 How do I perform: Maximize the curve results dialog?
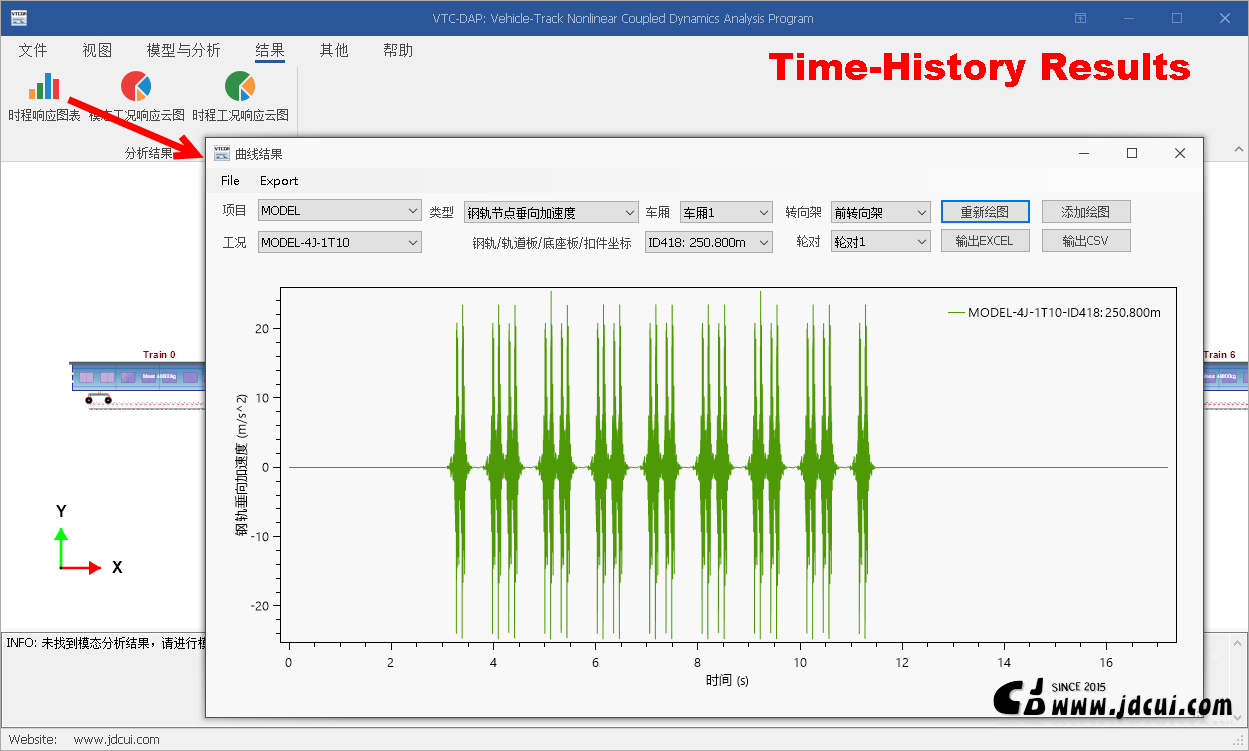[1132, 153]
